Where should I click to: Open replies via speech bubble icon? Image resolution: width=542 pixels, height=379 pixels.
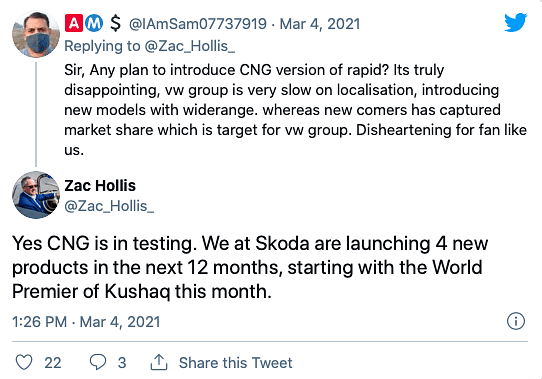coord(98,362)
